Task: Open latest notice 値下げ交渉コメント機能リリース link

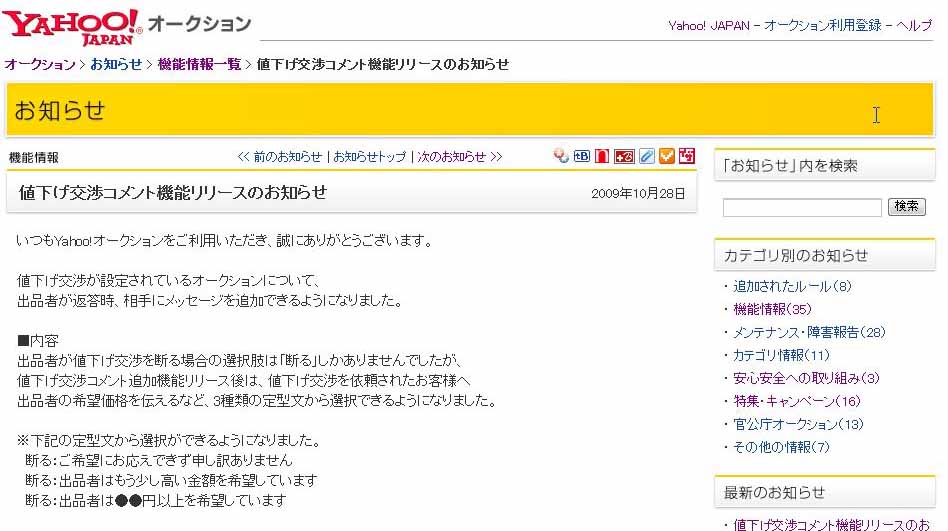Action: tap(831, 524)
